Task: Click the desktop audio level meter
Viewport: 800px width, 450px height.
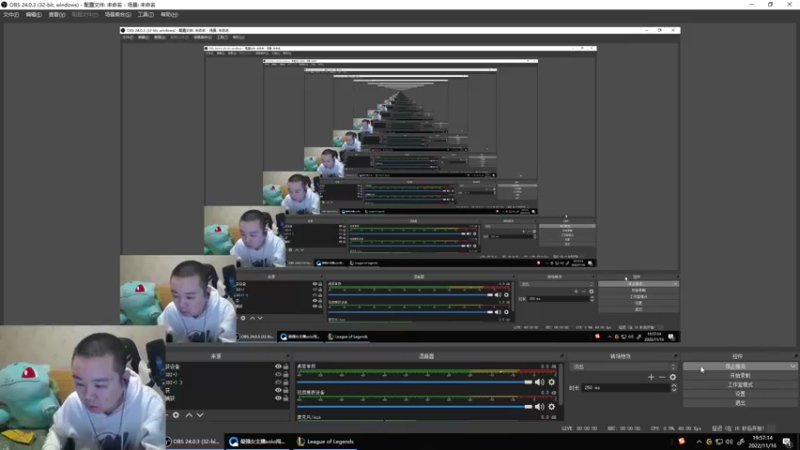Action: (x=426, y=372)
